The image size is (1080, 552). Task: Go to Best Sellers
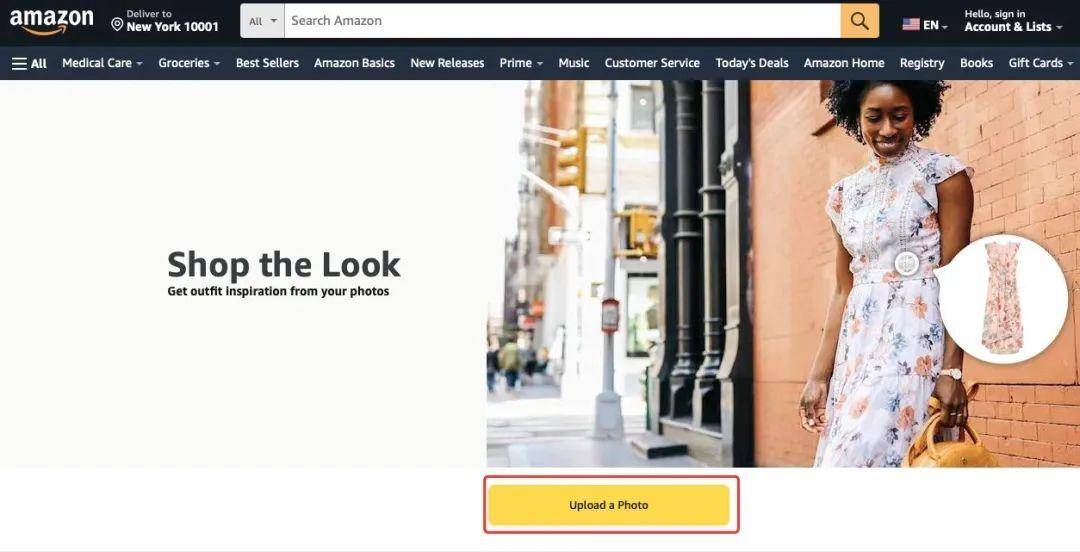[x=267, y=63]
